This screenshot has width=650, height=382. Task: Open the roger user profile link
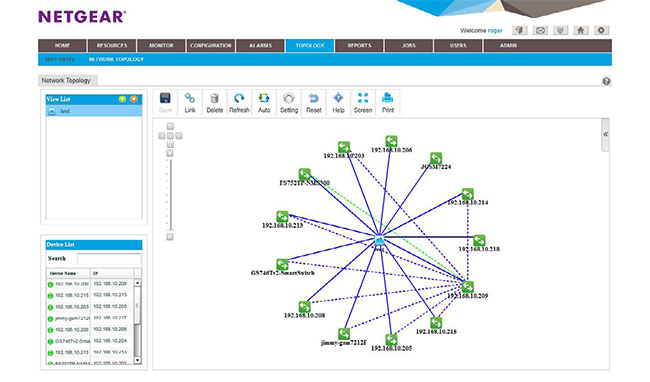495,31
